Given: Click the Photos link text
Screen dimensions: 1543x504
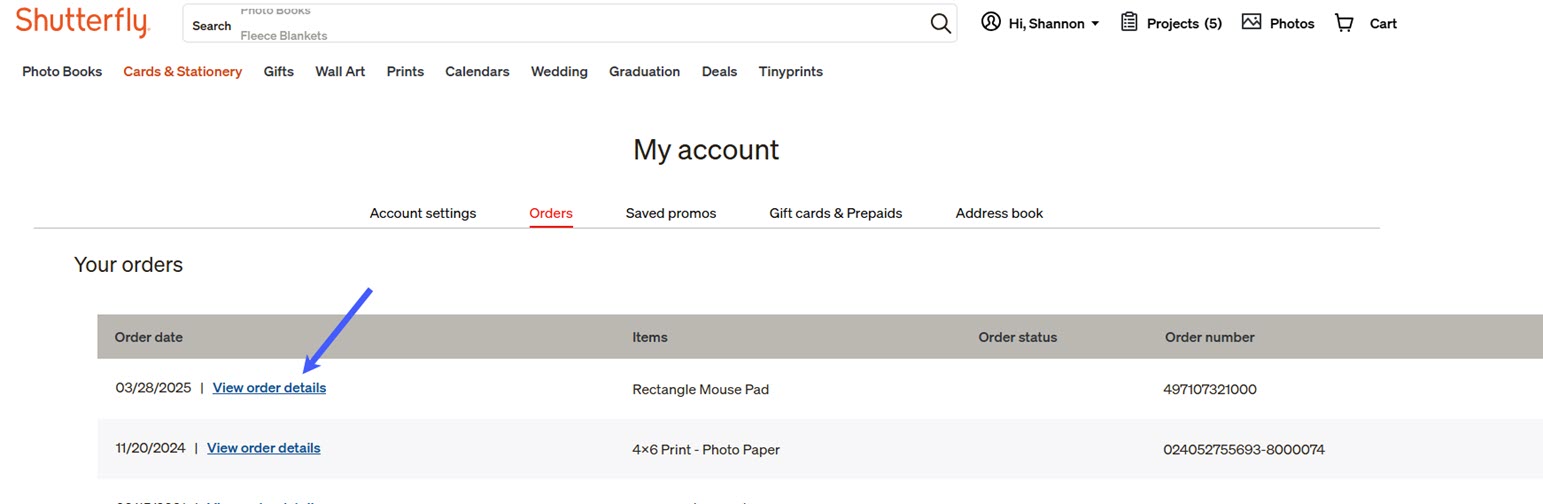Looking at the screenshot, I should (x=1292, y=24).
